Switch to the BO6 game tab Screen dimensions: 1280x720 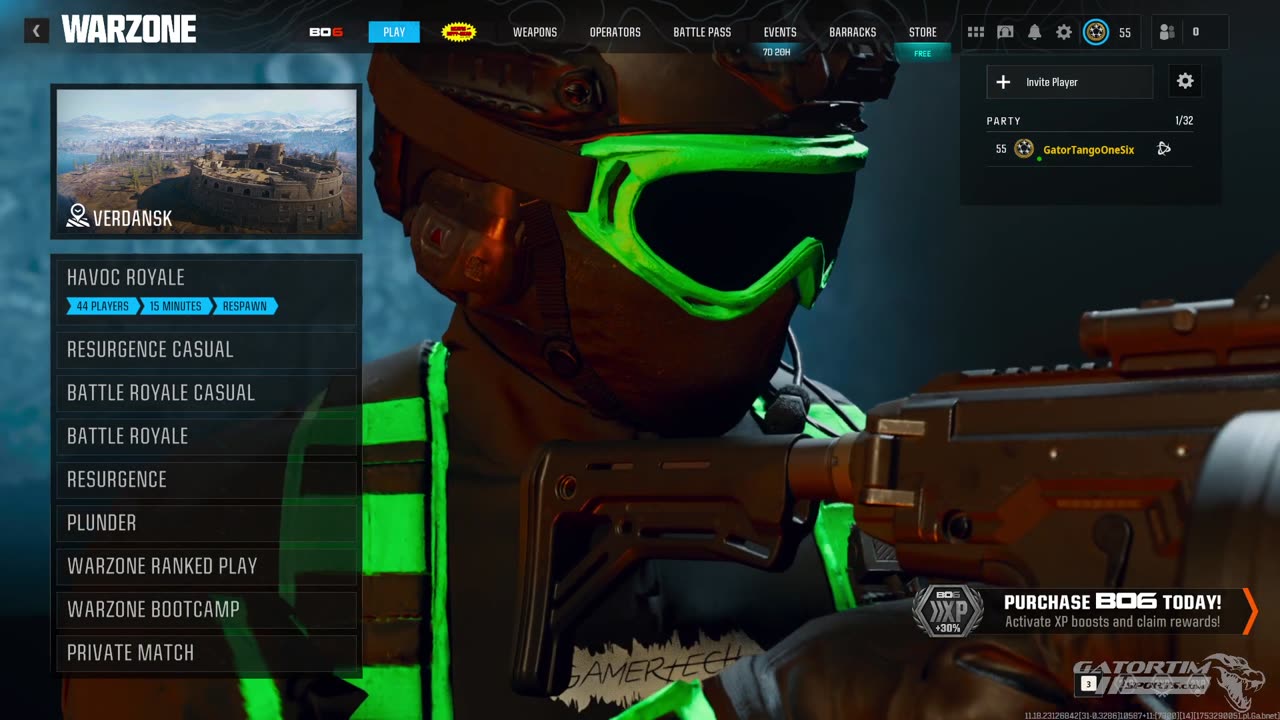326,32
